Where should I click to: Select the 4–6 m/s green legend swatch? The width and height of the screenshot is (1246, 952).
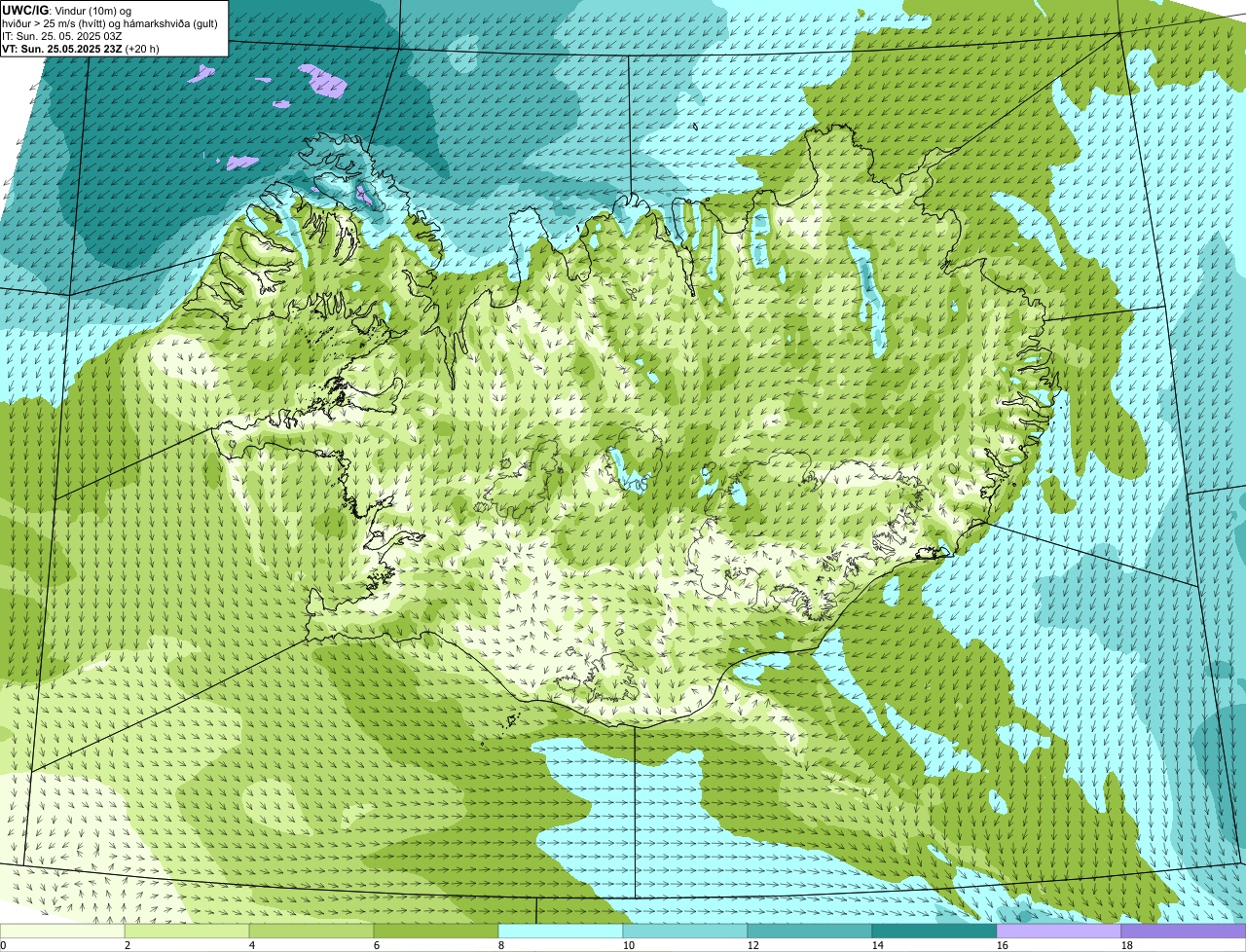311,931
